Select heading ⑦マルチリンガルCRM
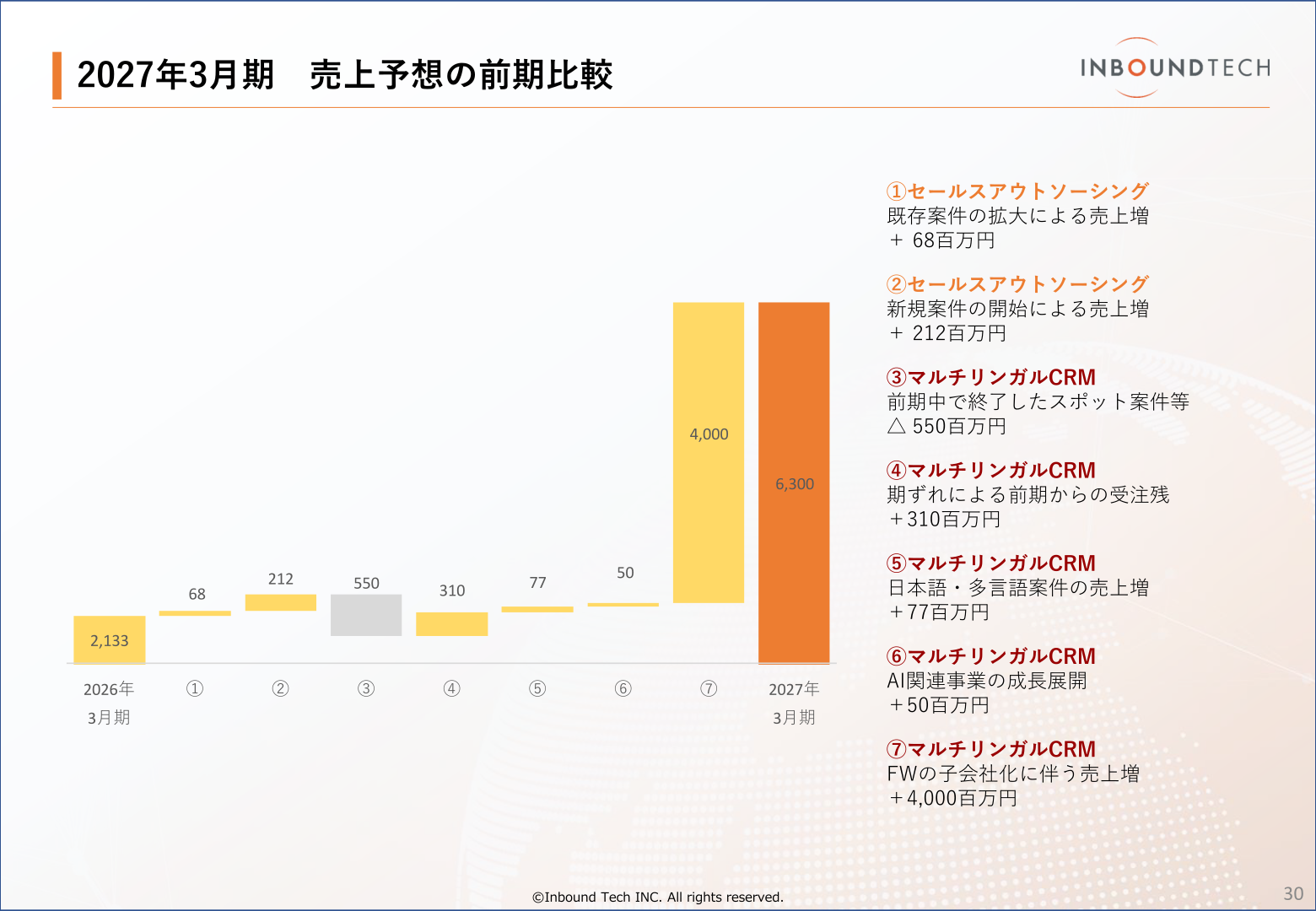Image resolution: width=1316 pixels, height=911 pixels. click(991, 748)
